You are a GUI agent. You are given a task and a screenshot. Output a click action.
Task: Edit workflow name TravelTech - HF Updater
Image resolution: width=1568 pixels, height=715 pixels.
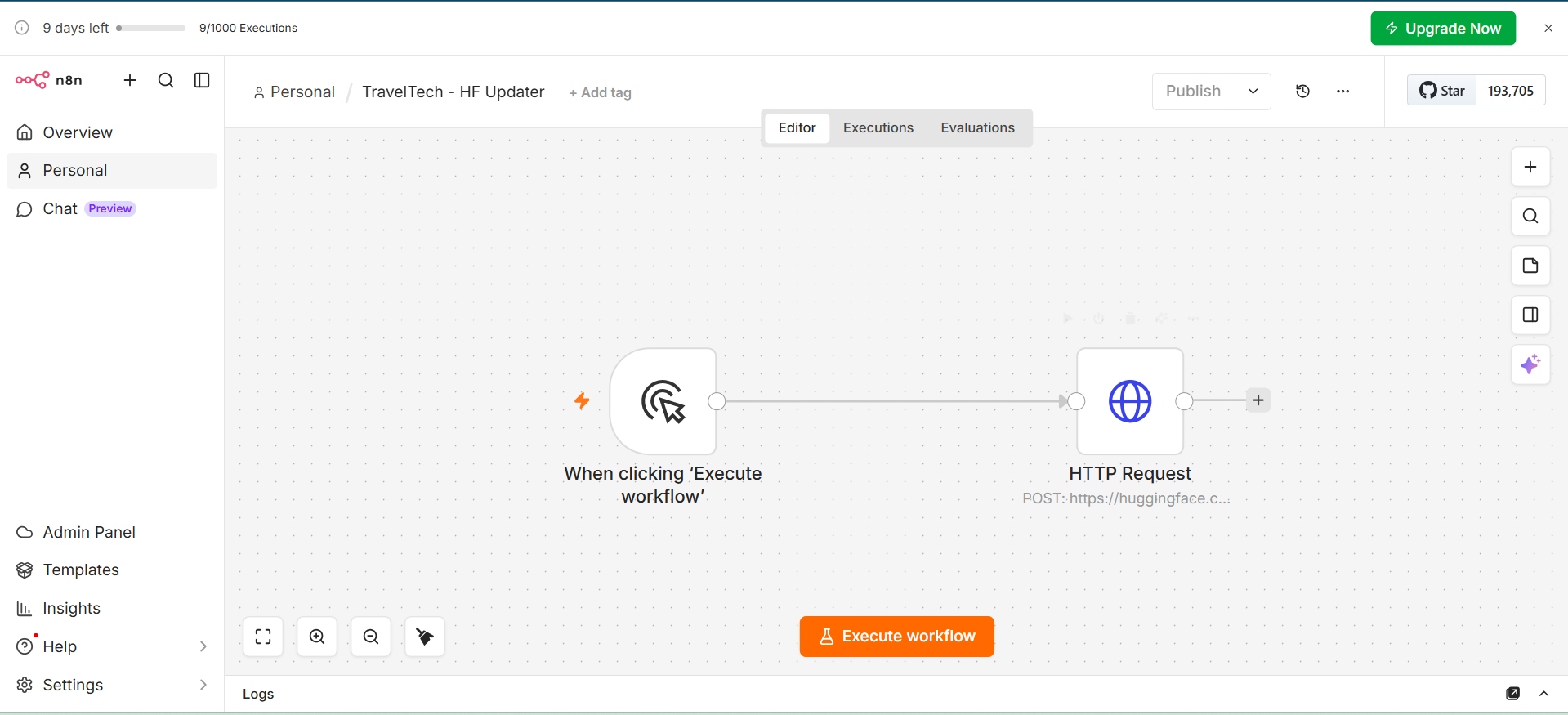[453, 92]
